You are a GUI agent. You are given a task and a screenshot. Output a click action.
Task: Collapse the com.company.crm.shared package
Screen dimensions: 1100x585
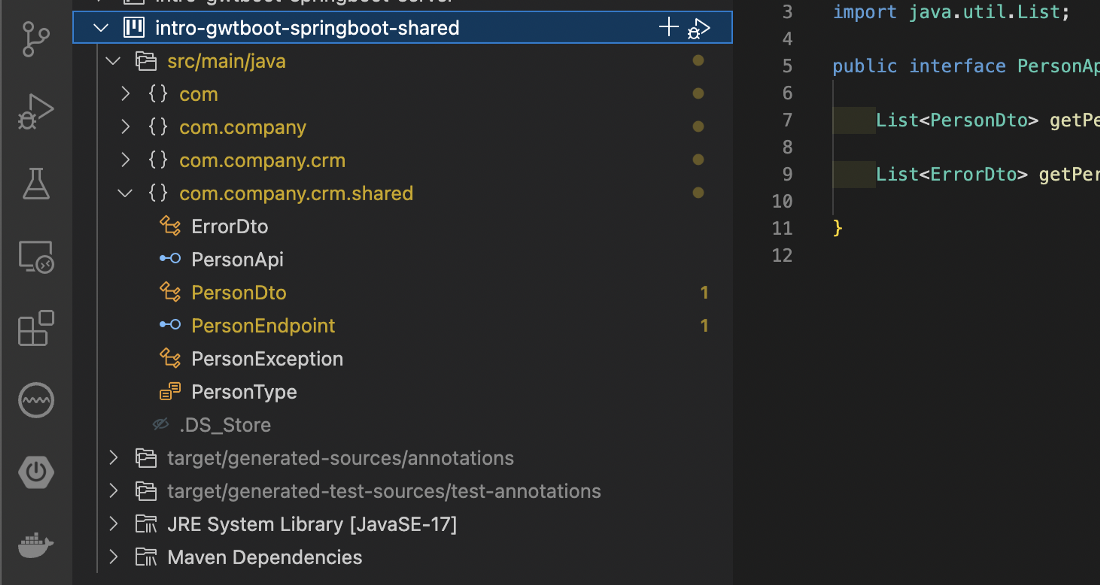pyautogui.click(x=126, y=193)
